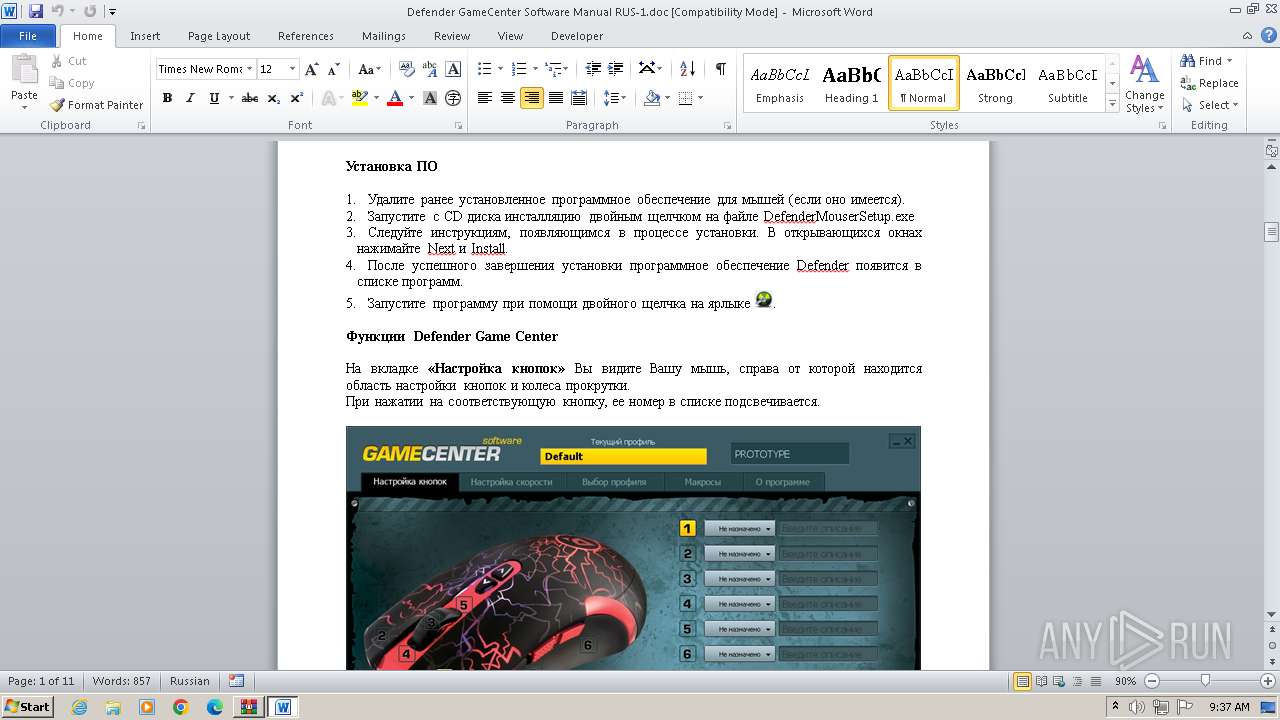Apply red font color
The width and height of the screenshot is (1280, 720).
pos(395,98)
